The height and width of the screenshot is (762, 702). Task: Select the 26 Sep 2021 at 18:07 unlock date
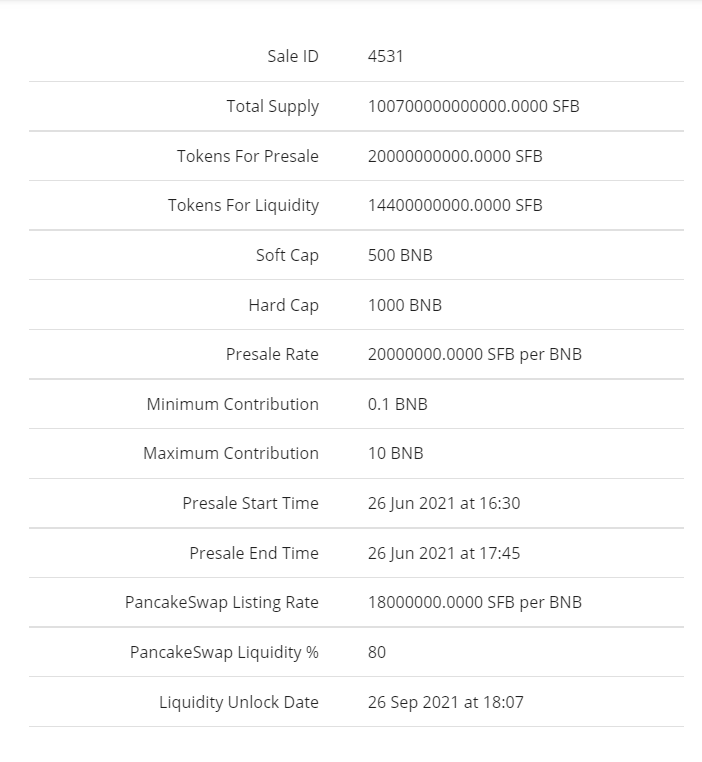445,703
